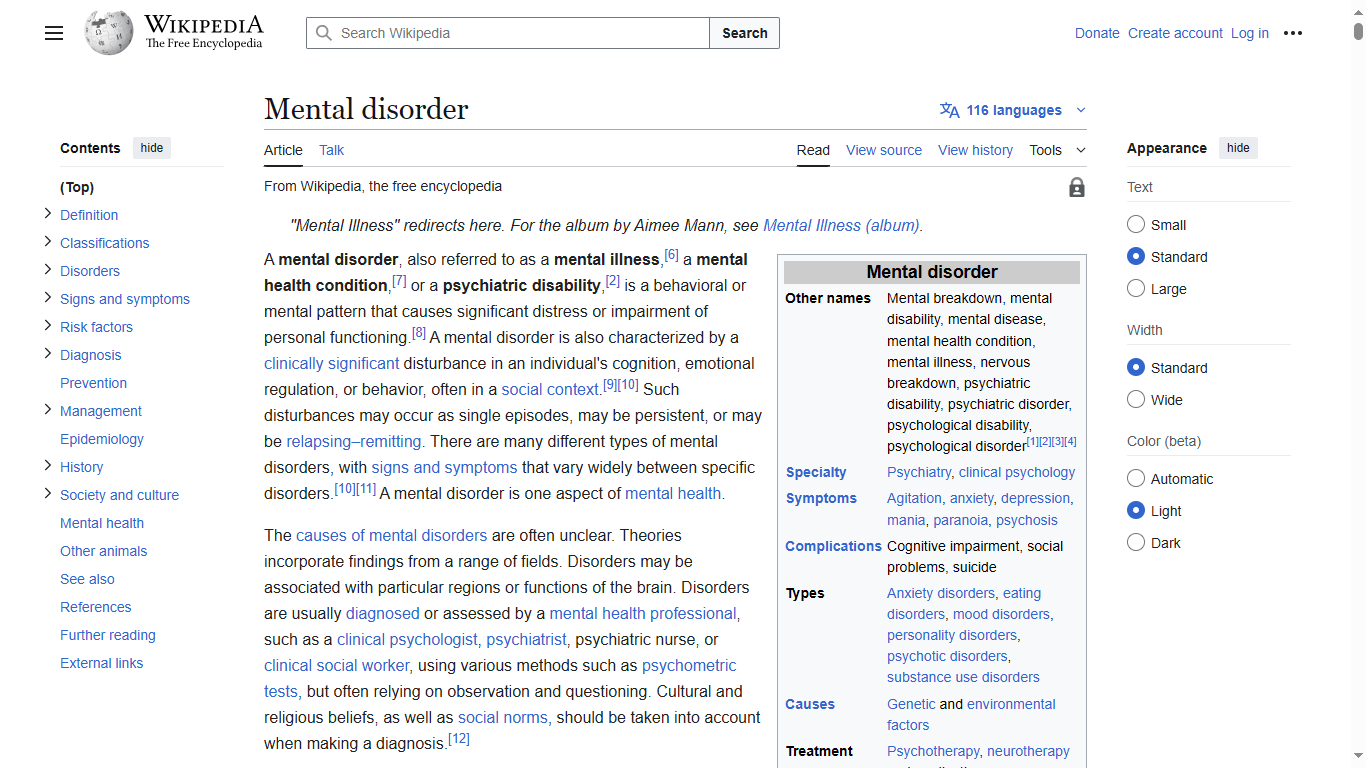
Task: Select the Standard width option
Action: pos(1136,368)
